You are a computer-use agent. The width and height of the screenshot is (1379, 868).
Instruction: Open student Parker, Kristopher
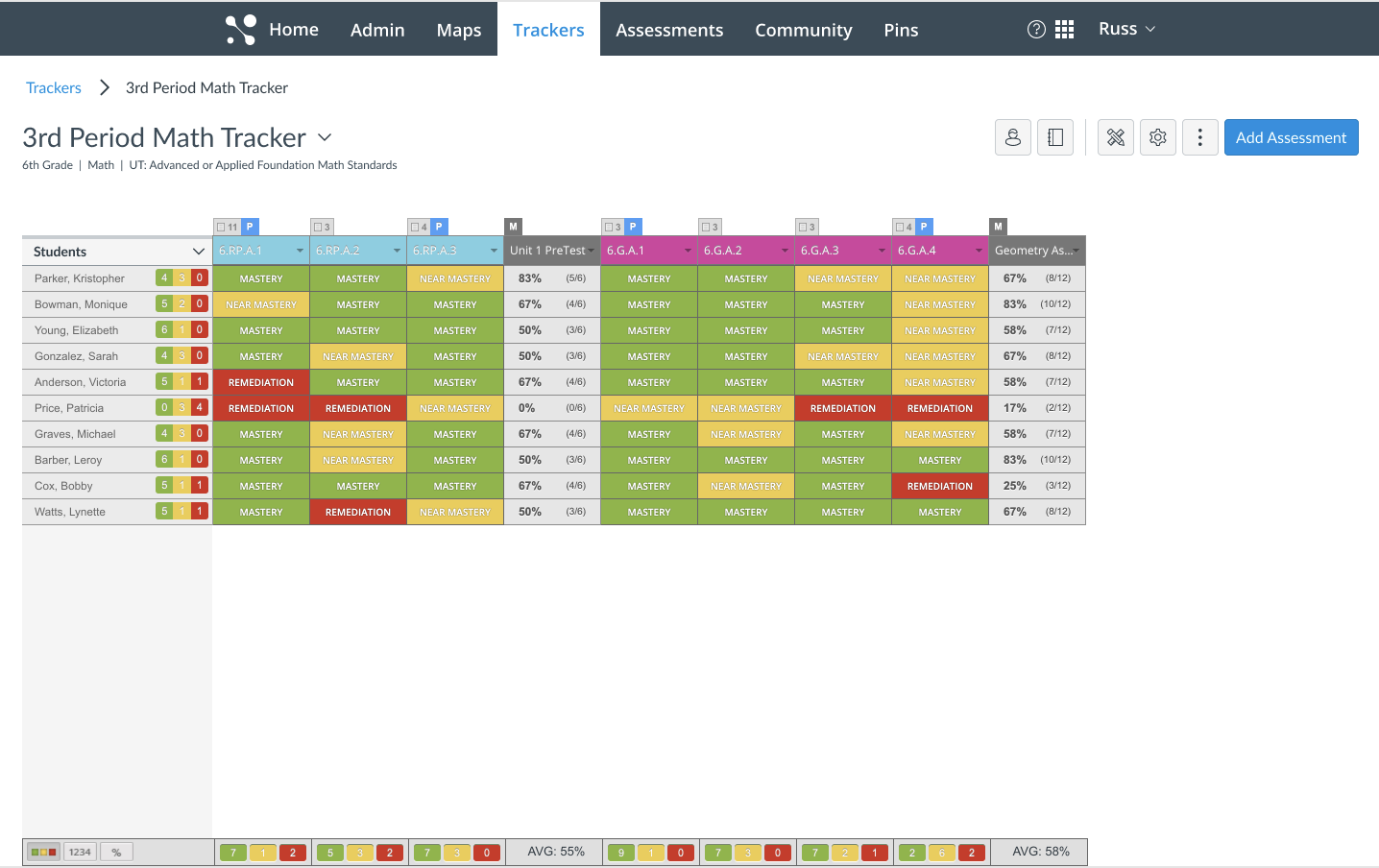[80, 278]
